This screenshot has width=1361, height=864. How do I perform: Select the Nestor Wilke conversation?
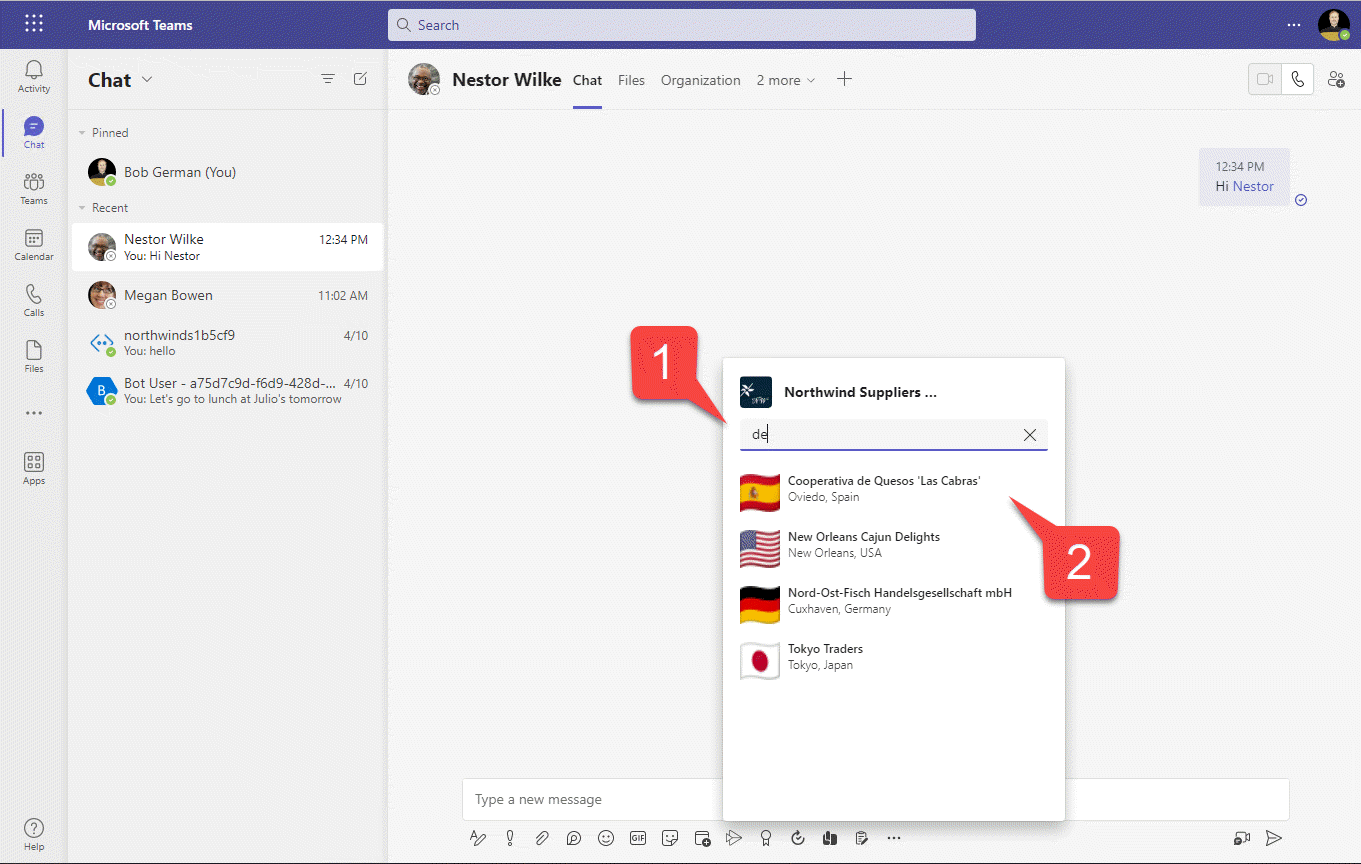(227, 247)
